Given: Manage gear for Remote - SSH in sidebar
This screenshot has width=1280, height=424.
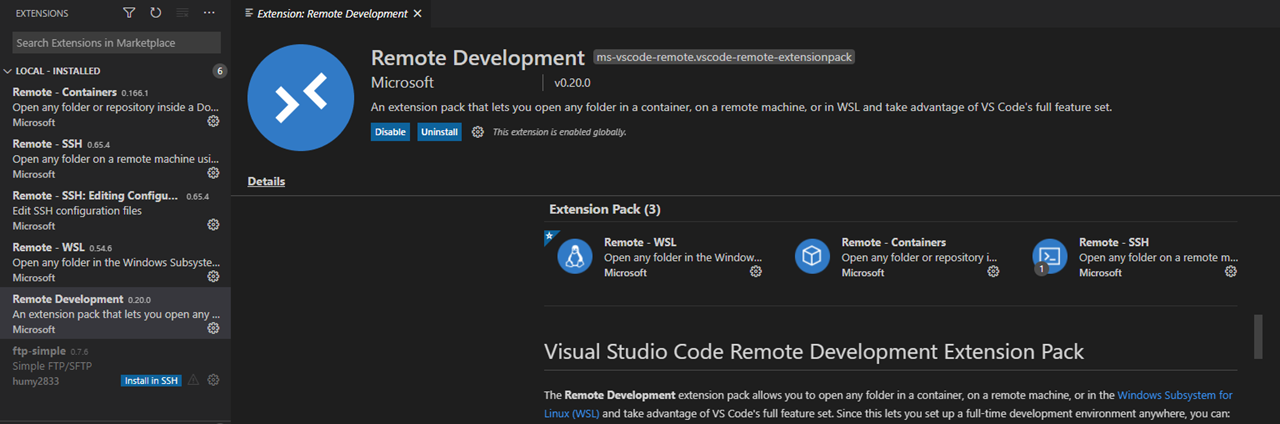Looking at the screenshot, I should pos(213,173).
